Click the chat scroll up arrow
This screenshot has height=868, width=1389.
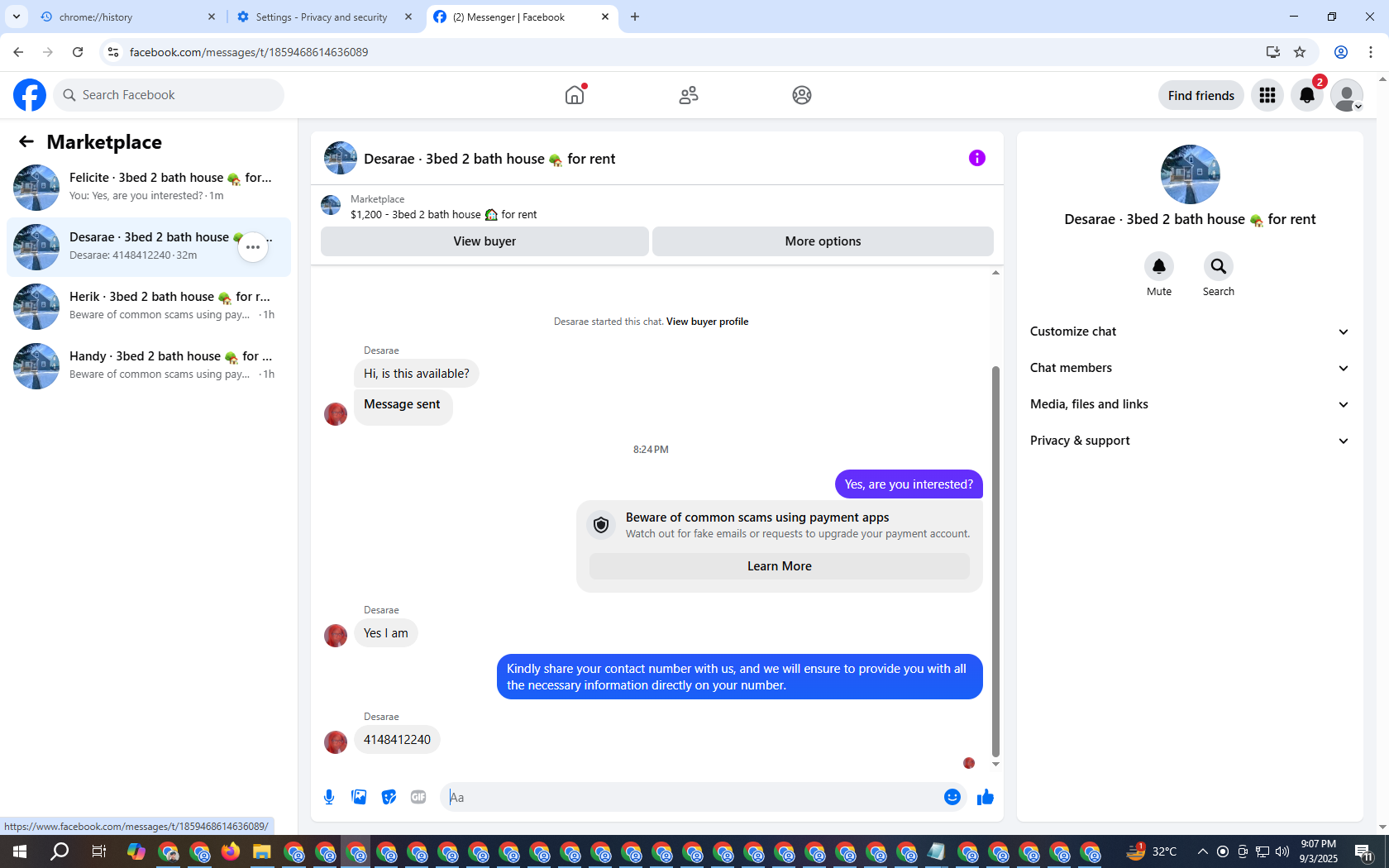click(995, 273)
